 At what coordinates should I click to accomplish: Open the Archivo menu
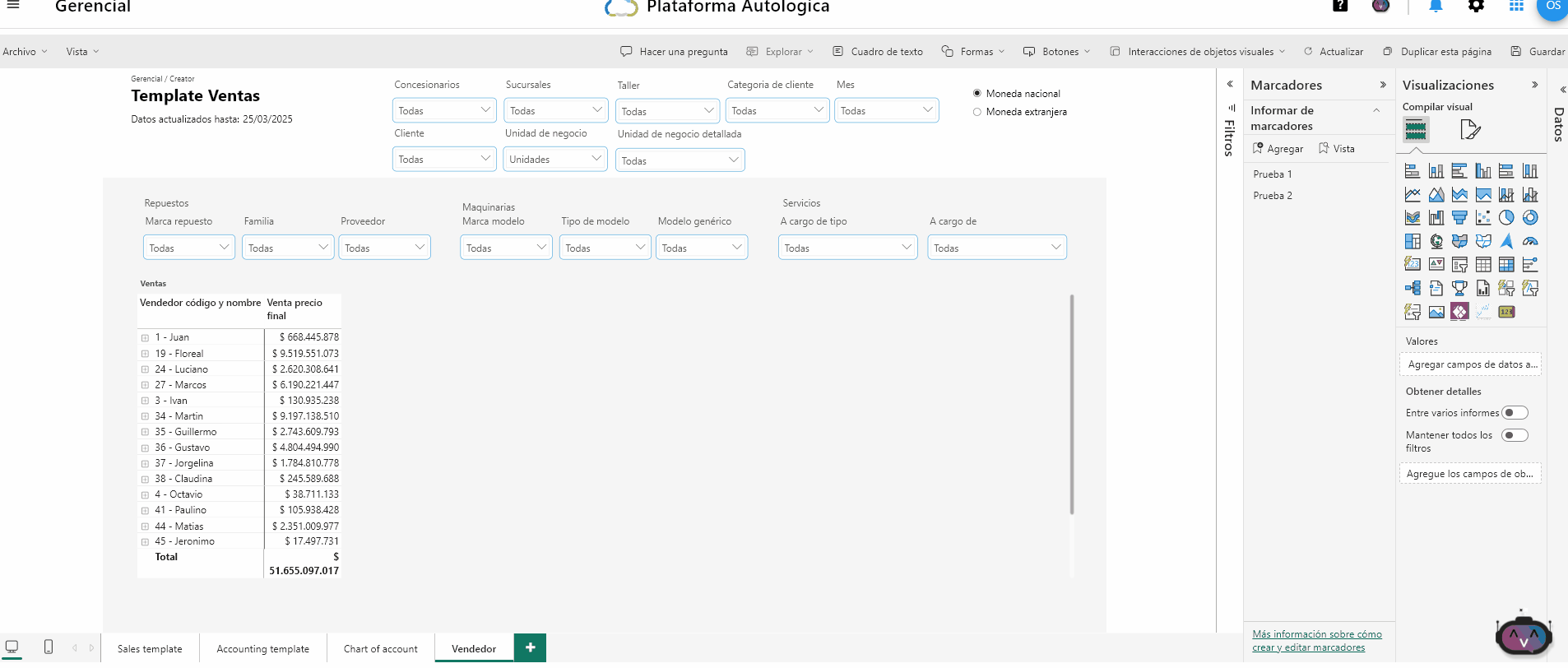pyautogui.click(x=25, y=51)
